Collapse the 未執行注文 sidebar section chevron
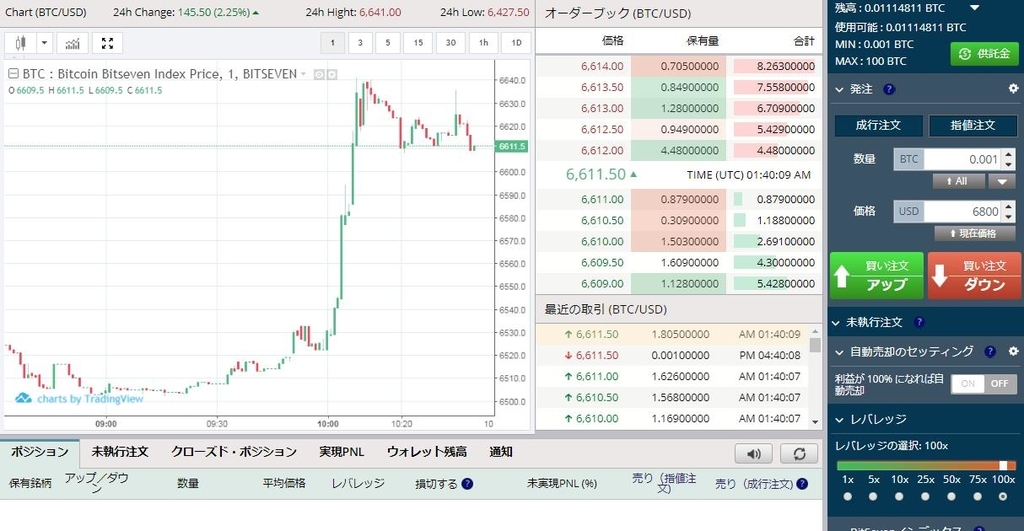Viewport: 1024px width, 531px height. pos(835,323)
